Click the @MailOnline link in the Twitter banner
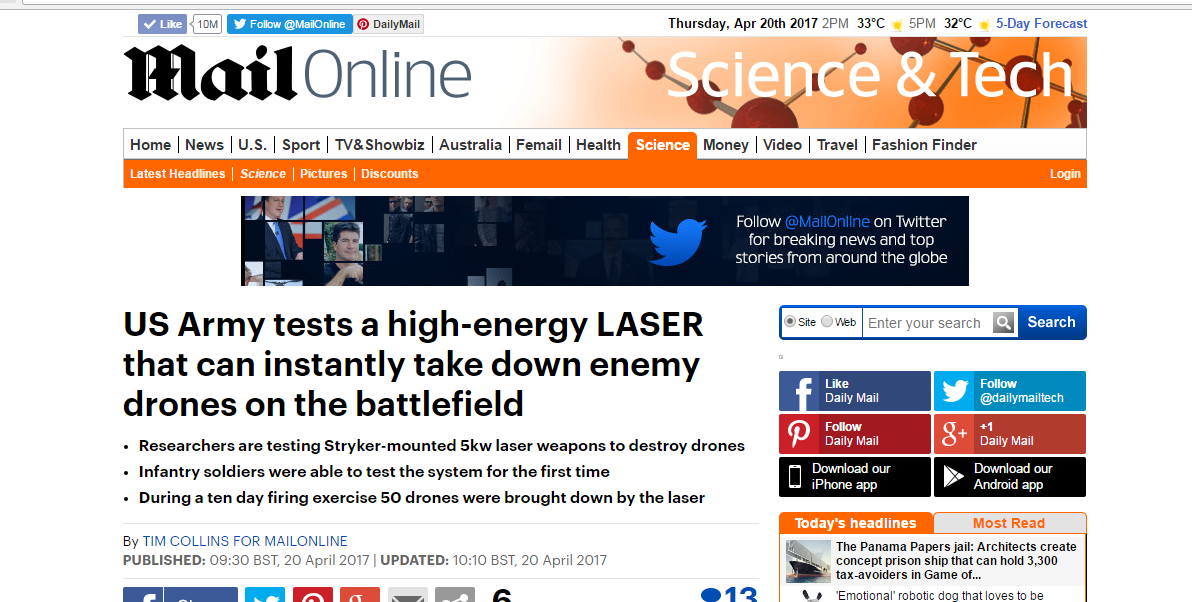The image size is (1192, 602). pyautogui.click(x=827, y=222)
